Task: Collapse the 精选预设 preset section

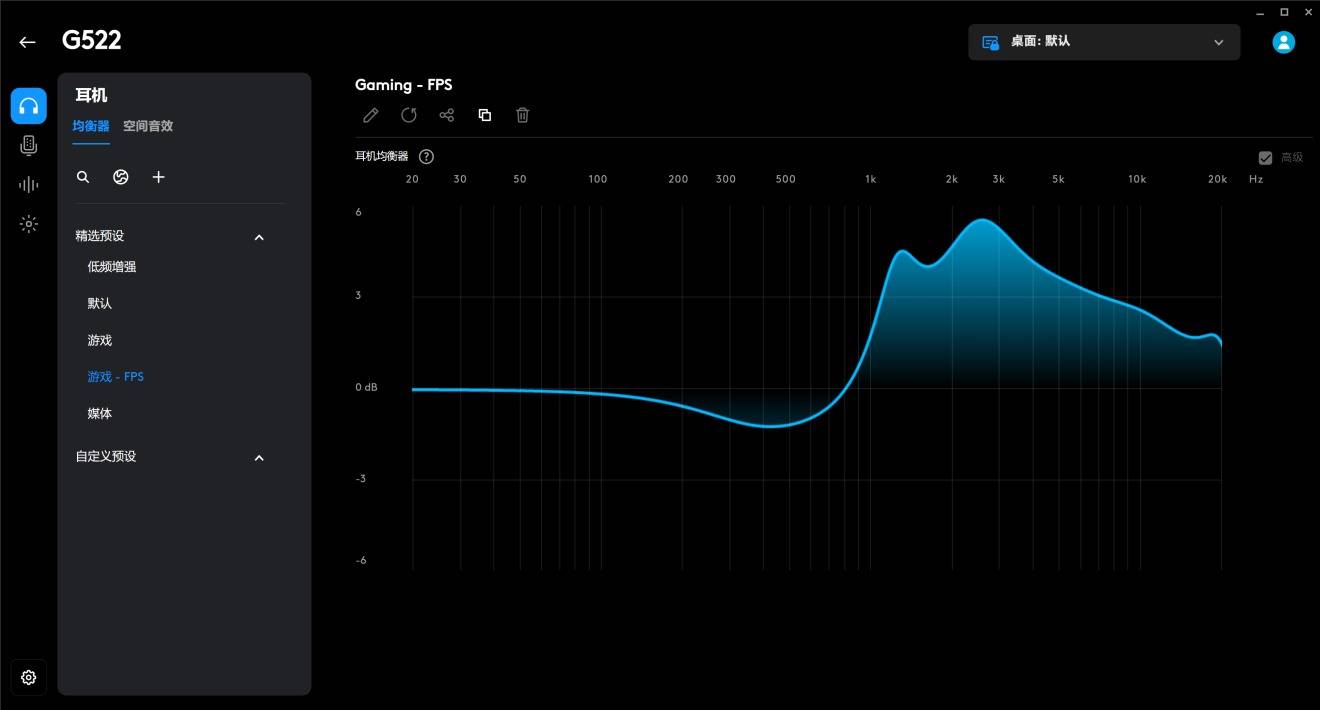Action: point(259,237)
